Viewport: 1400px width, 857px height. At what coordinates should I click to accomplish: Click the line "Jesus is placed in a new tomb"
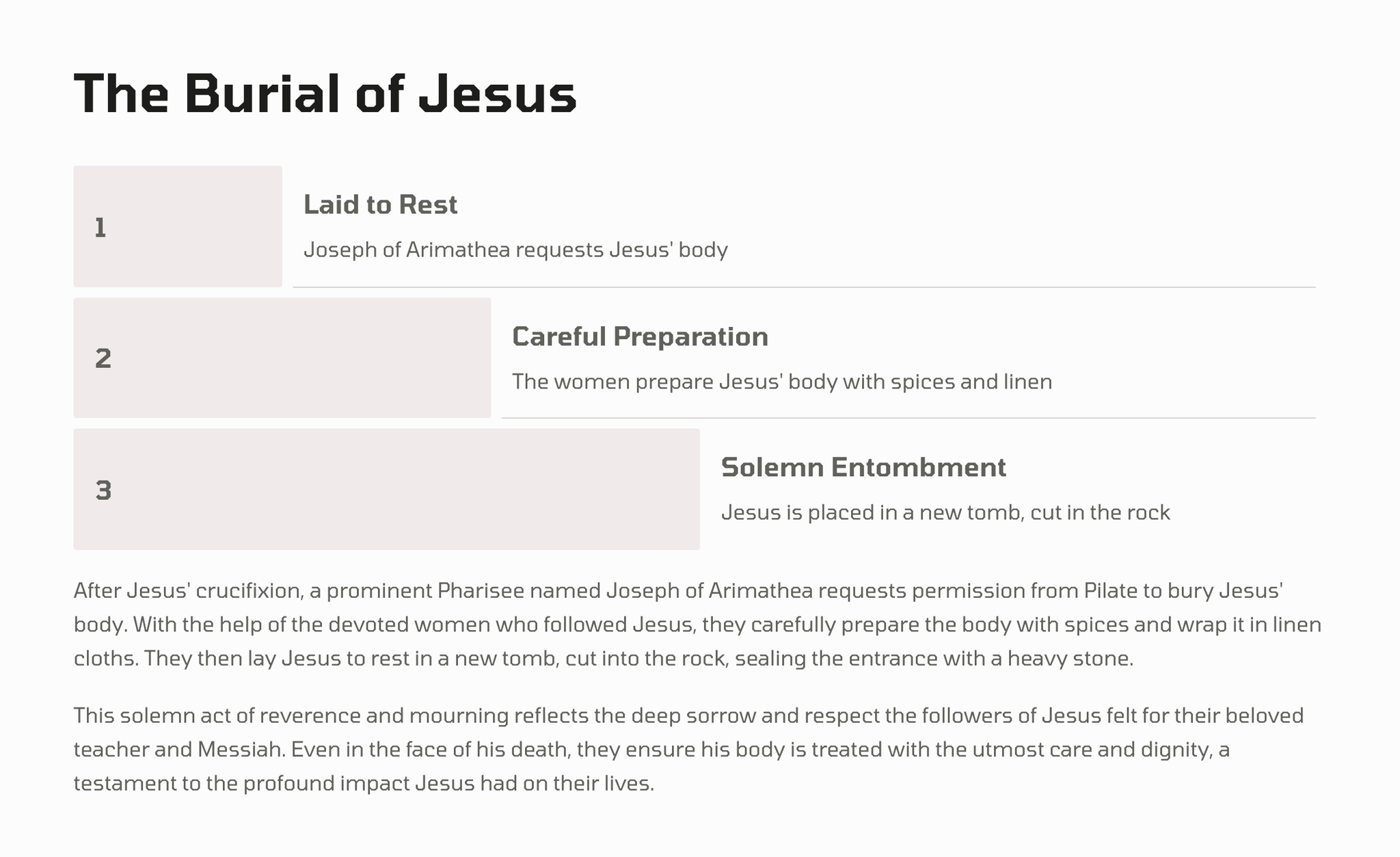pyautogui.click(x=945, y=512)
